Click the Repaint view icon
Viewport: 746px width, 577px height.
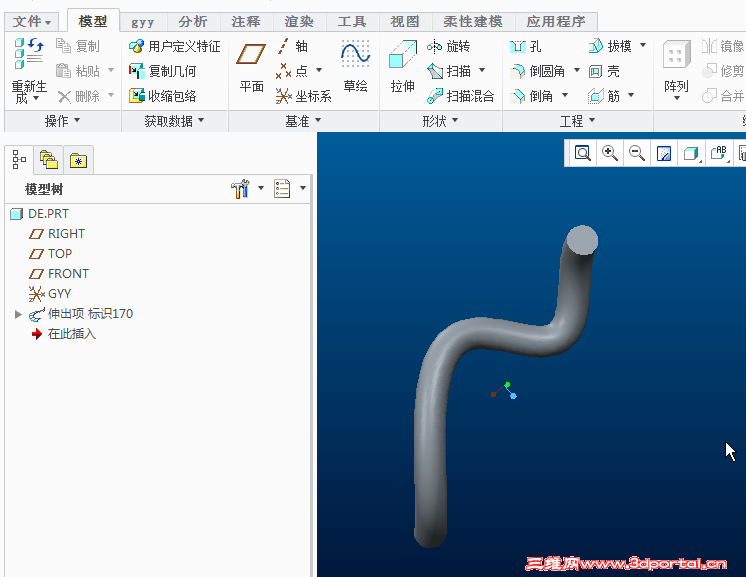pyautogui.click(x=664, y=153)
